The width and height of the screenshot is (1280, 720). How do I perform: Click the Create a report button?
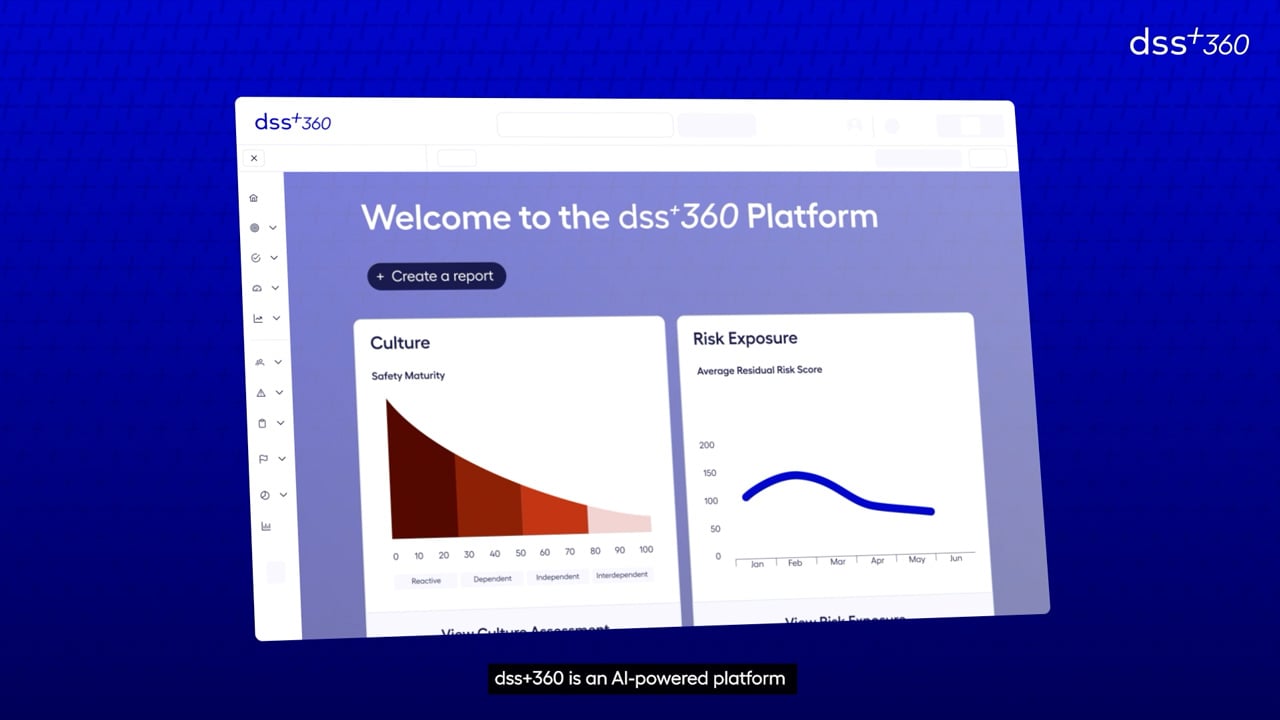point(436,276)
